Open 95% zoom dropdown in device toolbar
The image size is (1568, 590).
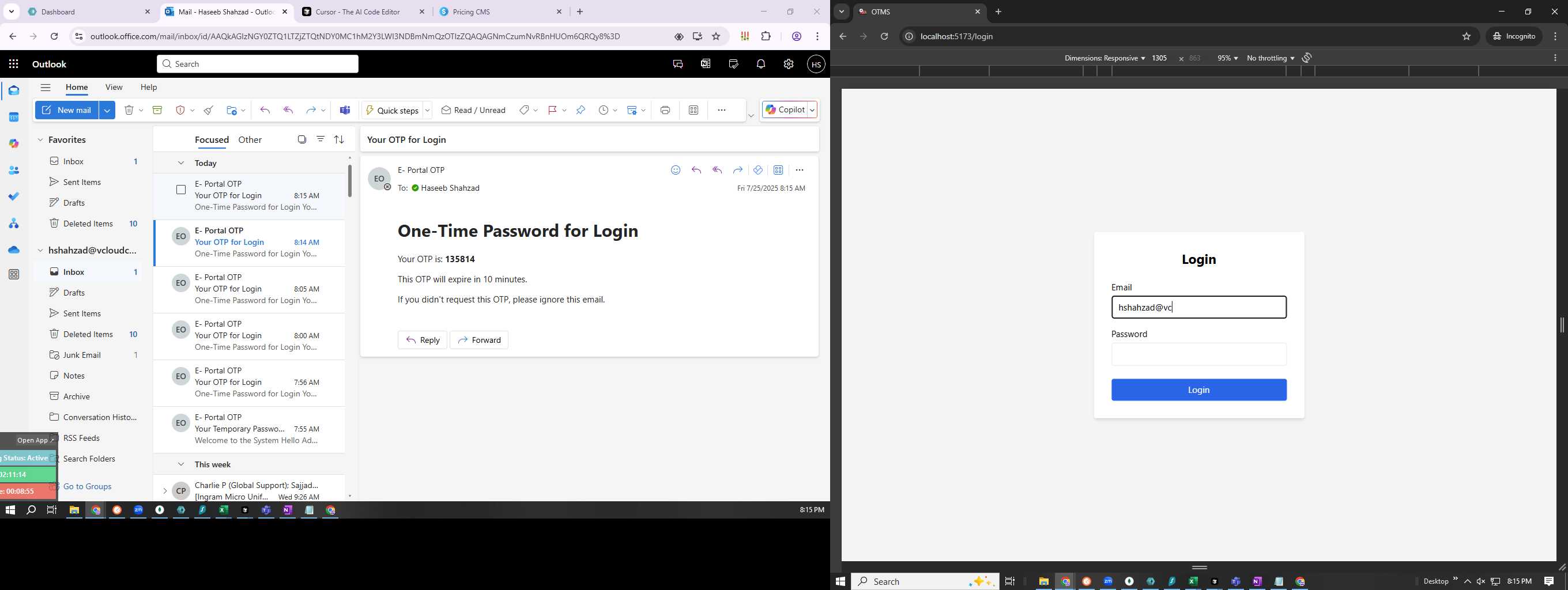(x=1227, y=58)
